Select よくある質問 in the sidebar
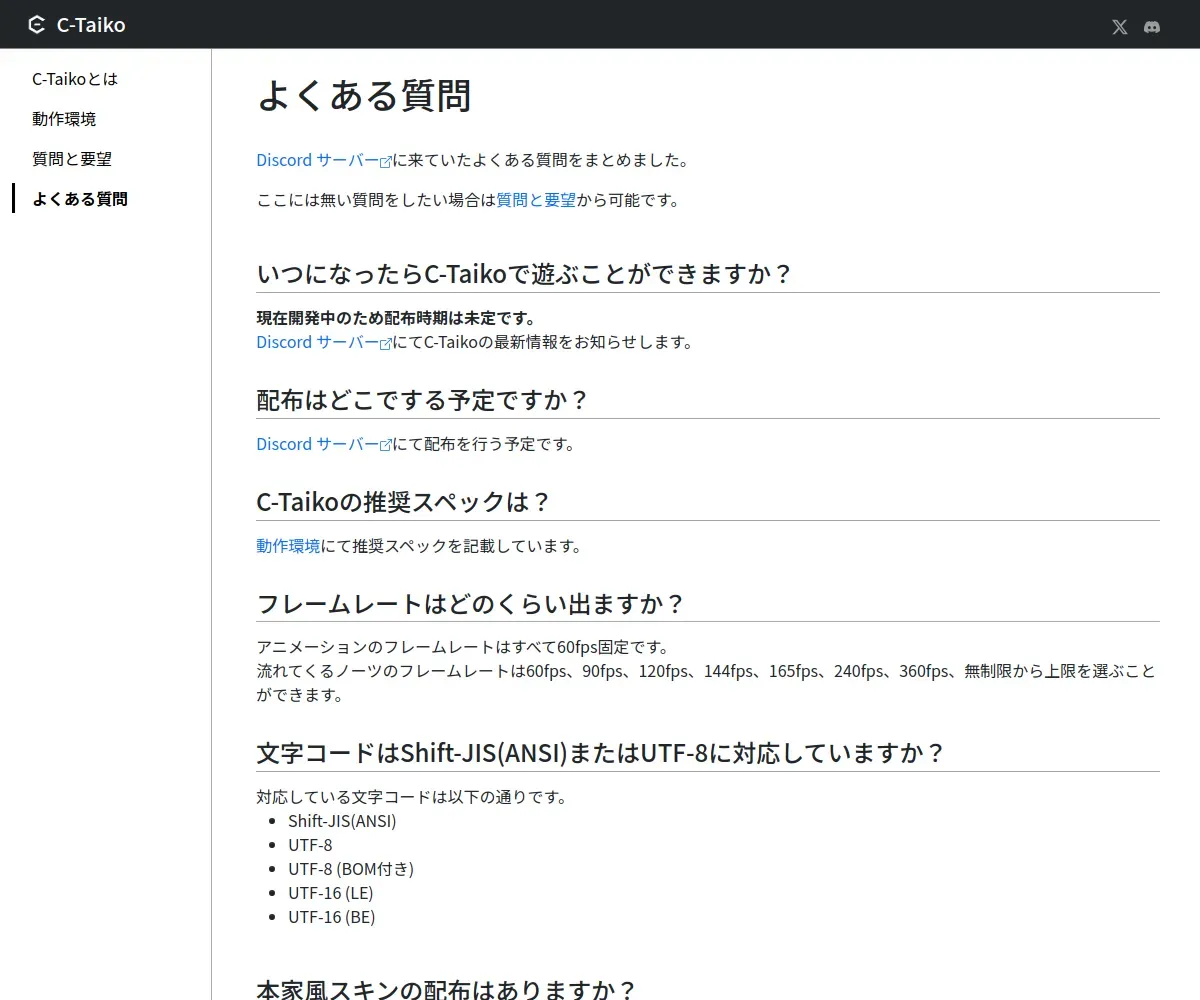Viewport: 1200px width, 1000px height. pyautogui.click(x=80, y=199)
